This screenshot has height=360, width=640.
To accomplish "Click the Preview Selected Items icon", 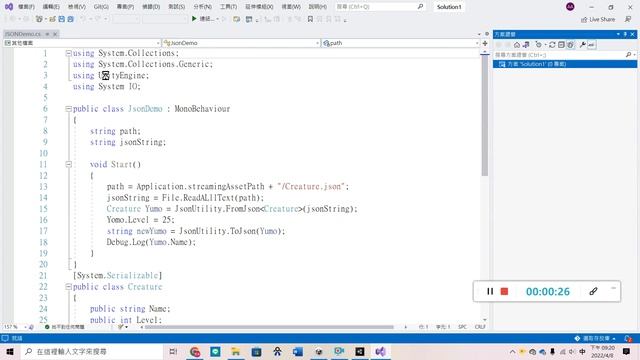I will point(591,44).
